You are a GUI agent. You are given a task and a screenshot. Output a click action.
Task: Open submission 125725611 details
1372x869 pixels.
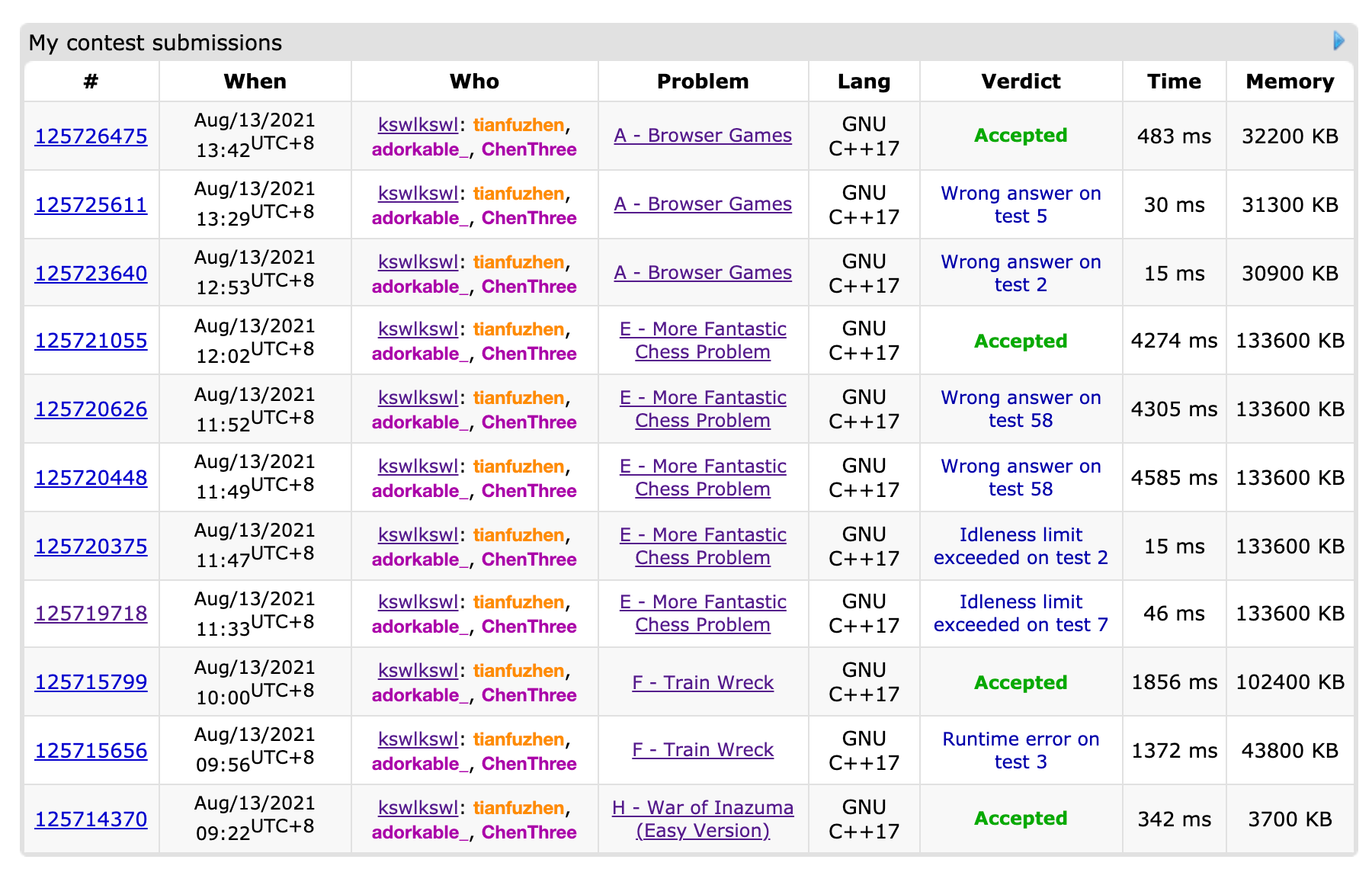point(91,205)
